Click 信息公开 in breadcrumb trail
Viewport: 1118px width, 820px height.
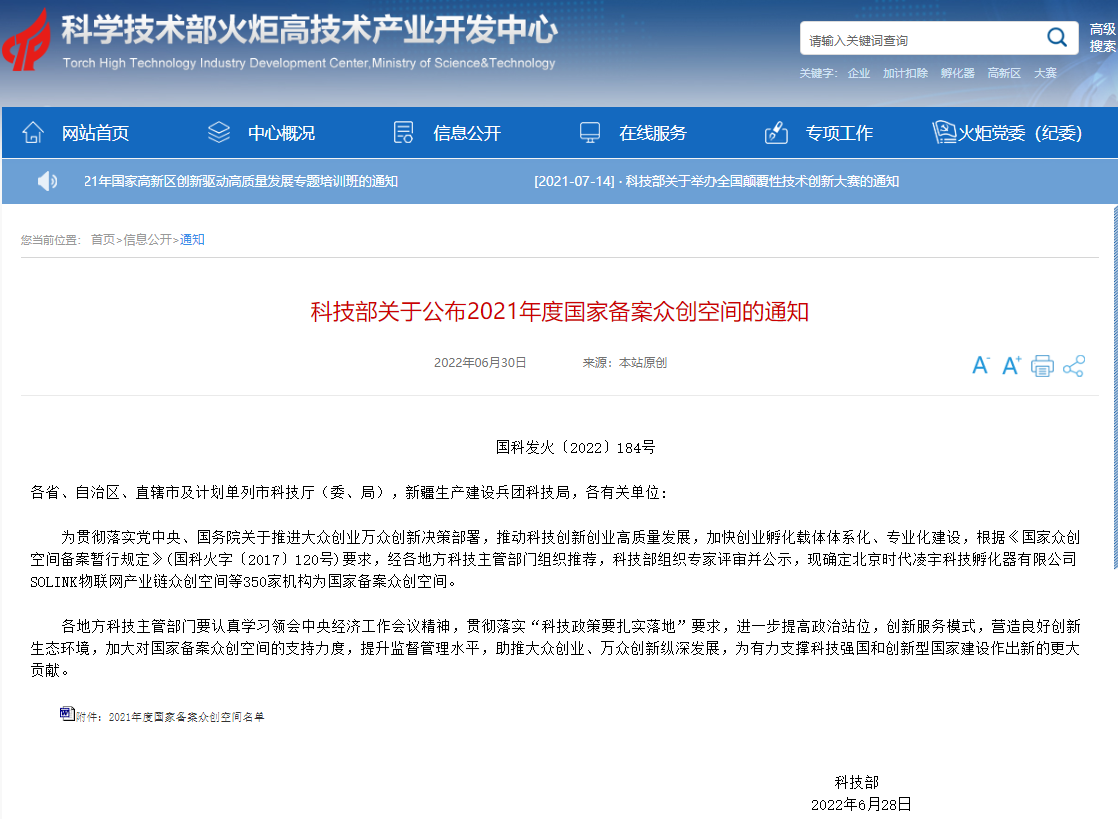pyautogui.click(x=147, y=240)
